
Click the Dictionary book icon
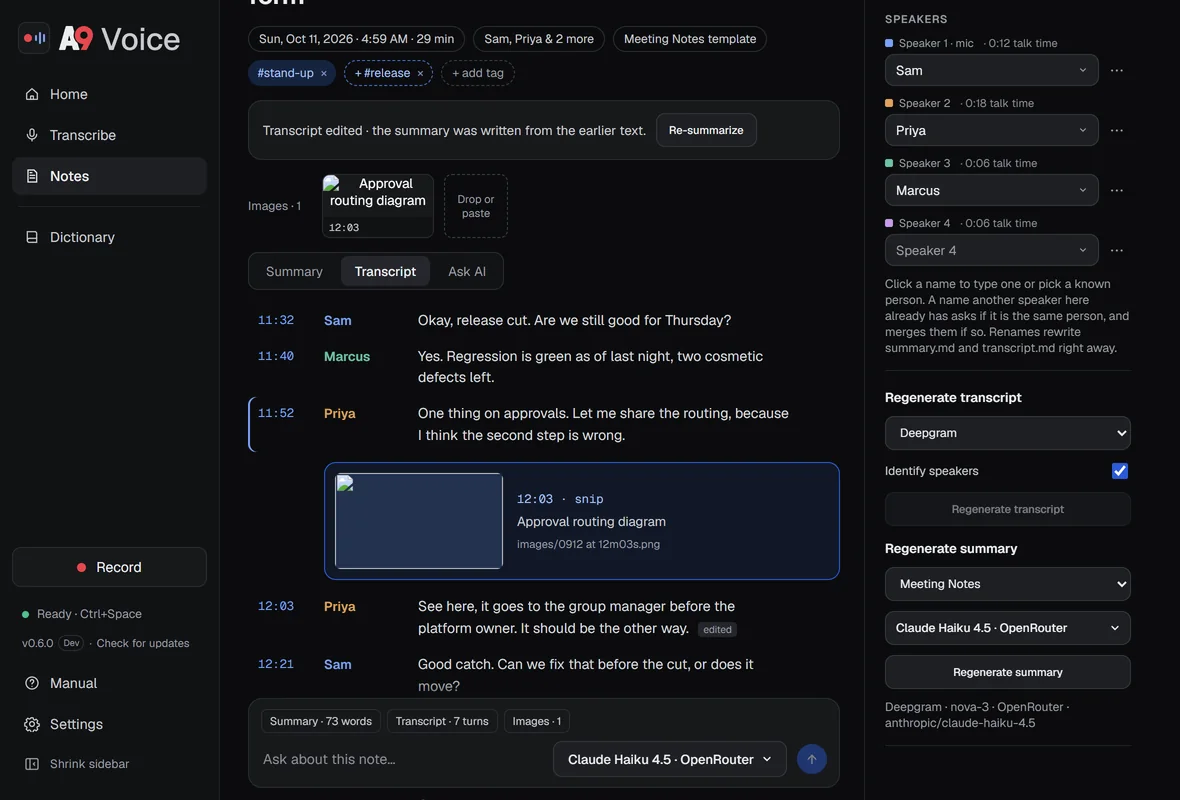(32, 237)
